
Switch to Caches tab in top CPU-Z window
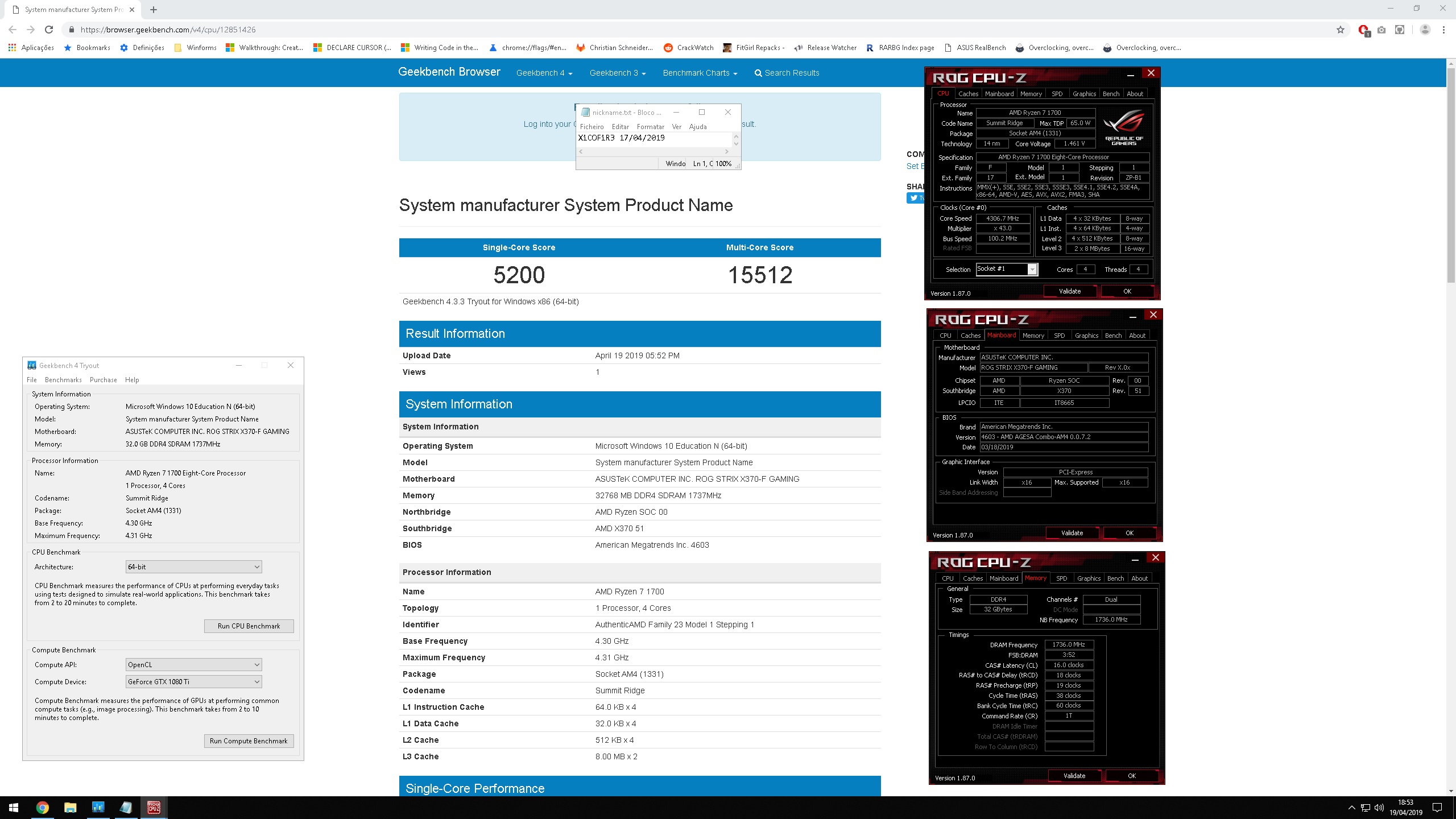[968, 94]
